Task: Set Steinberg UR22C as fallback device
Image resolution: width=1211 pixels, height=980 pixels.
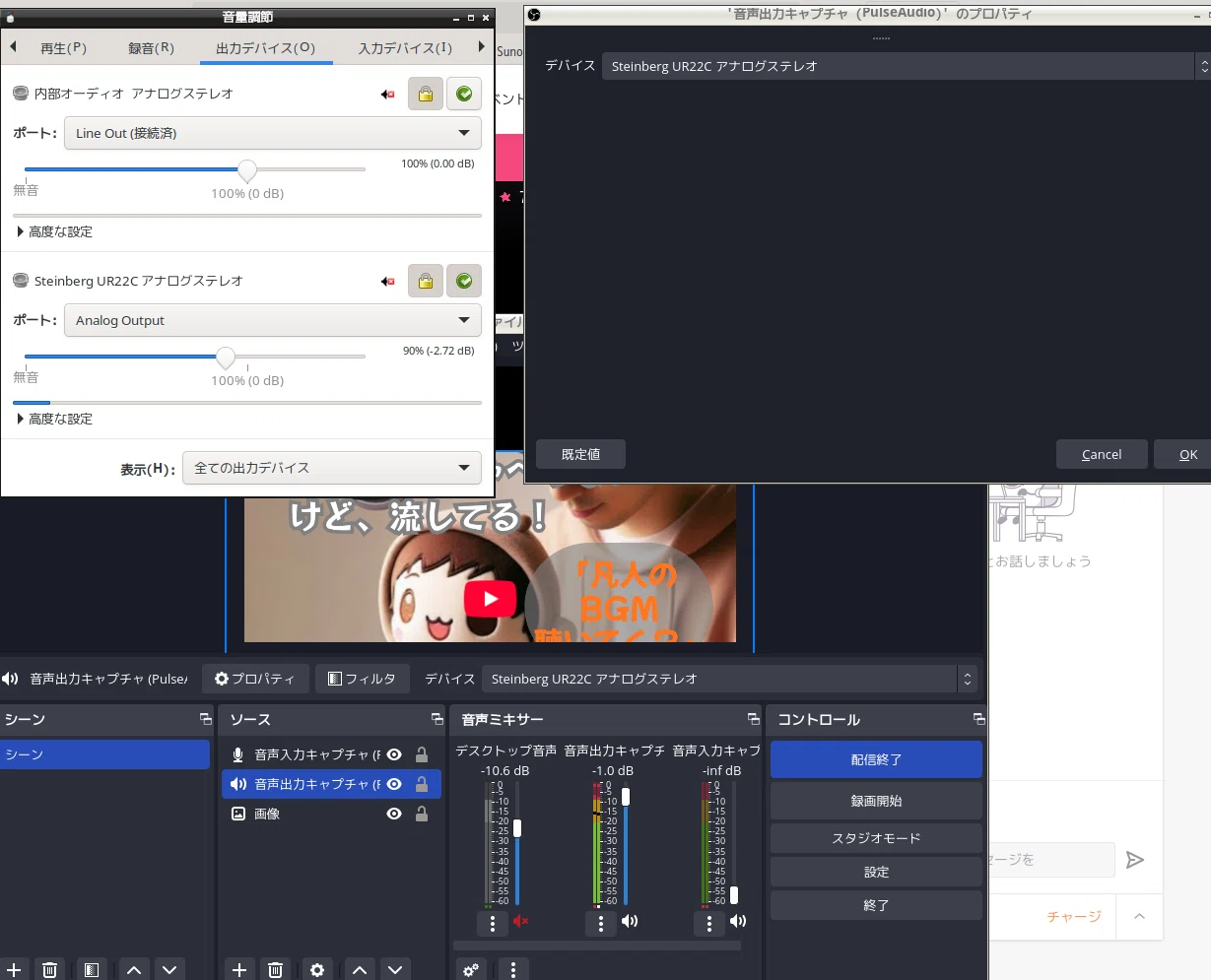Action: [x=464, y=282]
